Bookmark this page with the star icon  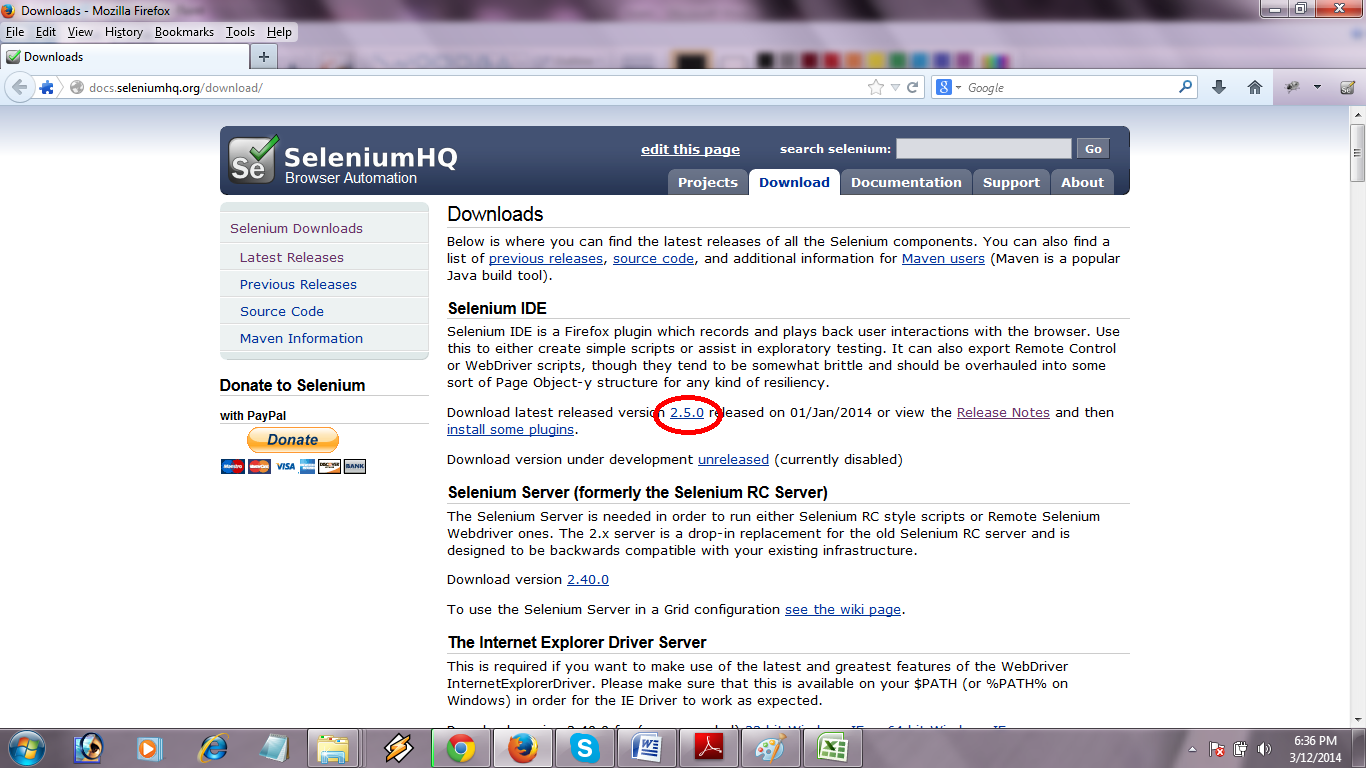(876, 87)
